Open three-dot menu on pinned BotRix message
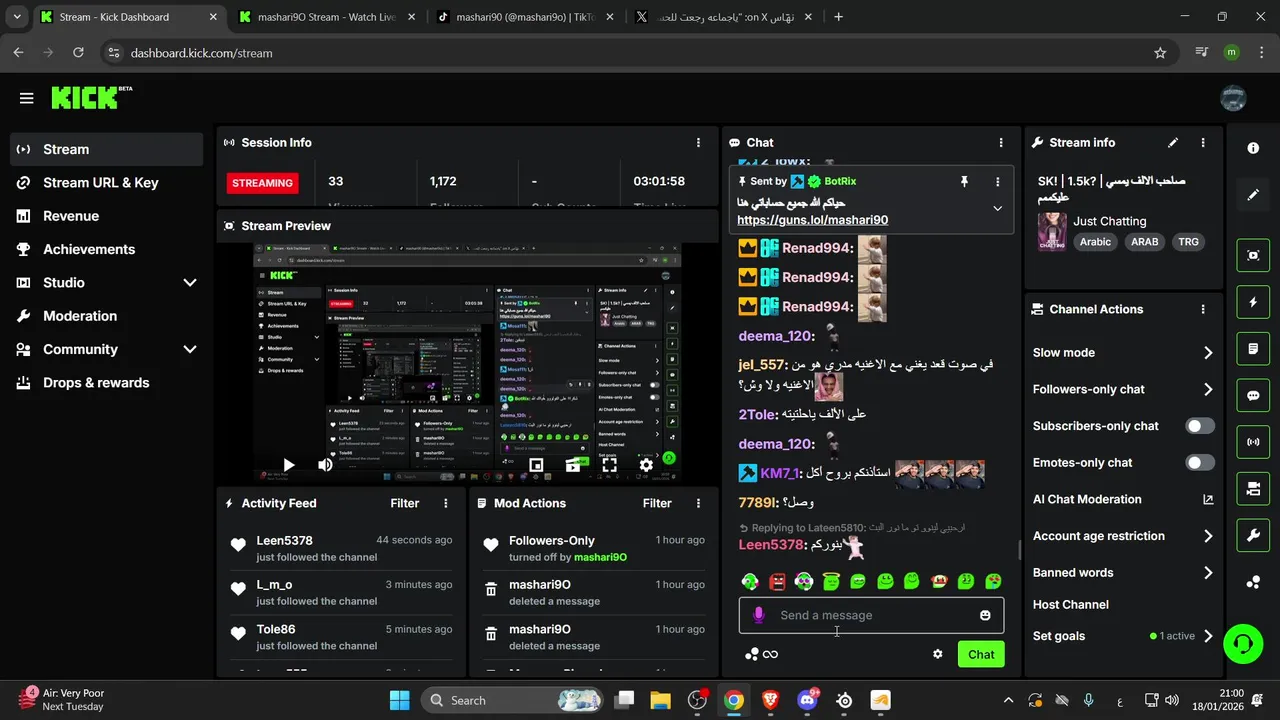This screenshot has width=1280, height=720. click(x=997, y=182)
